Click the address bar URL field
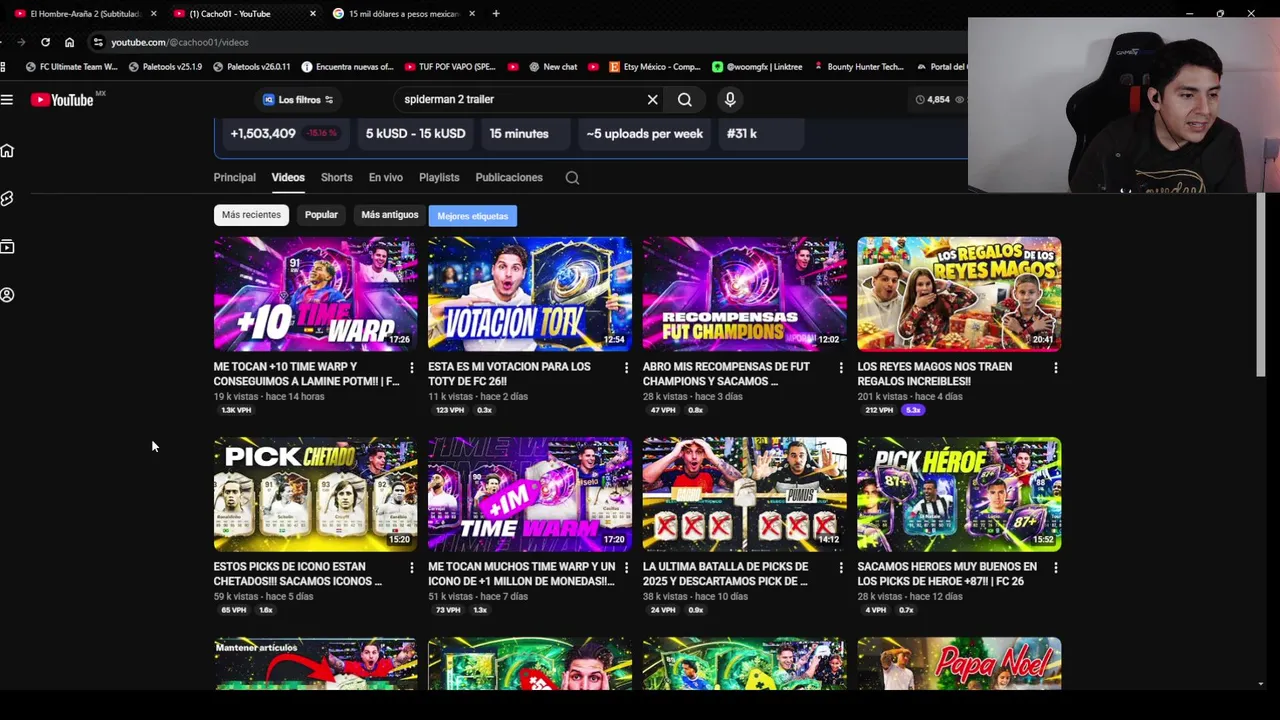Image resolution: width=1280 pixels, height=720 pixels. tap(530, 42)
